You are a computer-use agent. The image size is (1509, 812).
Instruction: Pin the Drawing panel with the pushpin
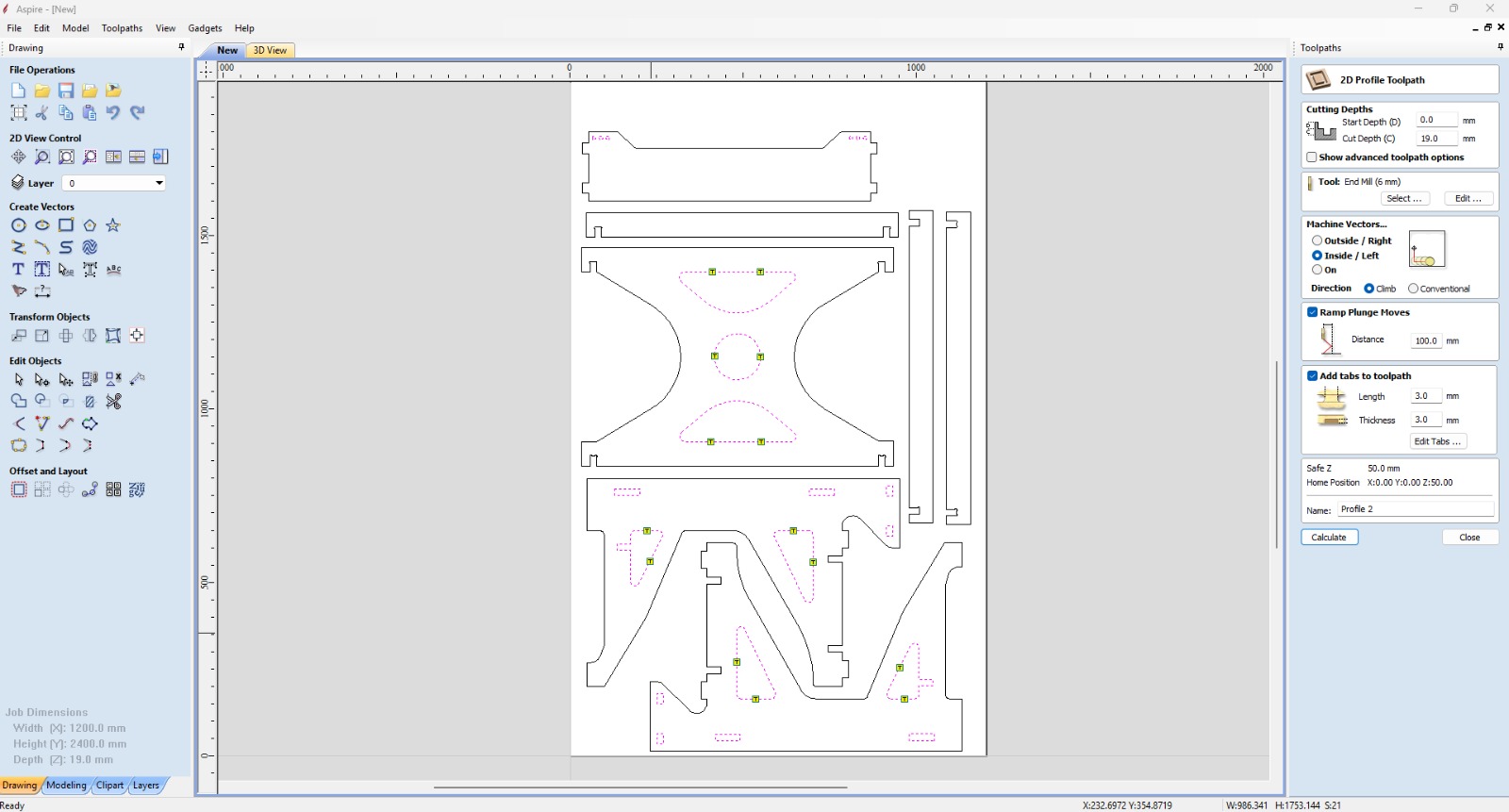tap(181, 47)
